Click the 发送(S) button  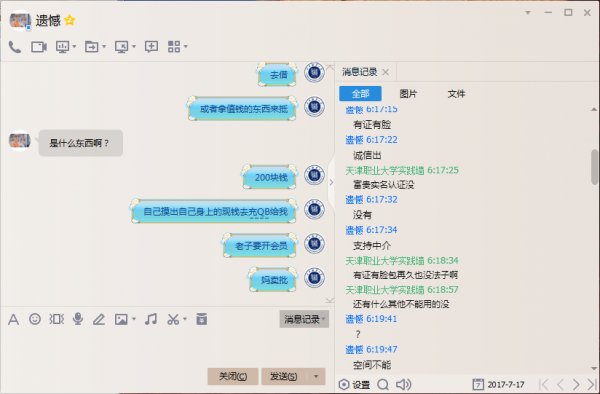pos(283,376)
